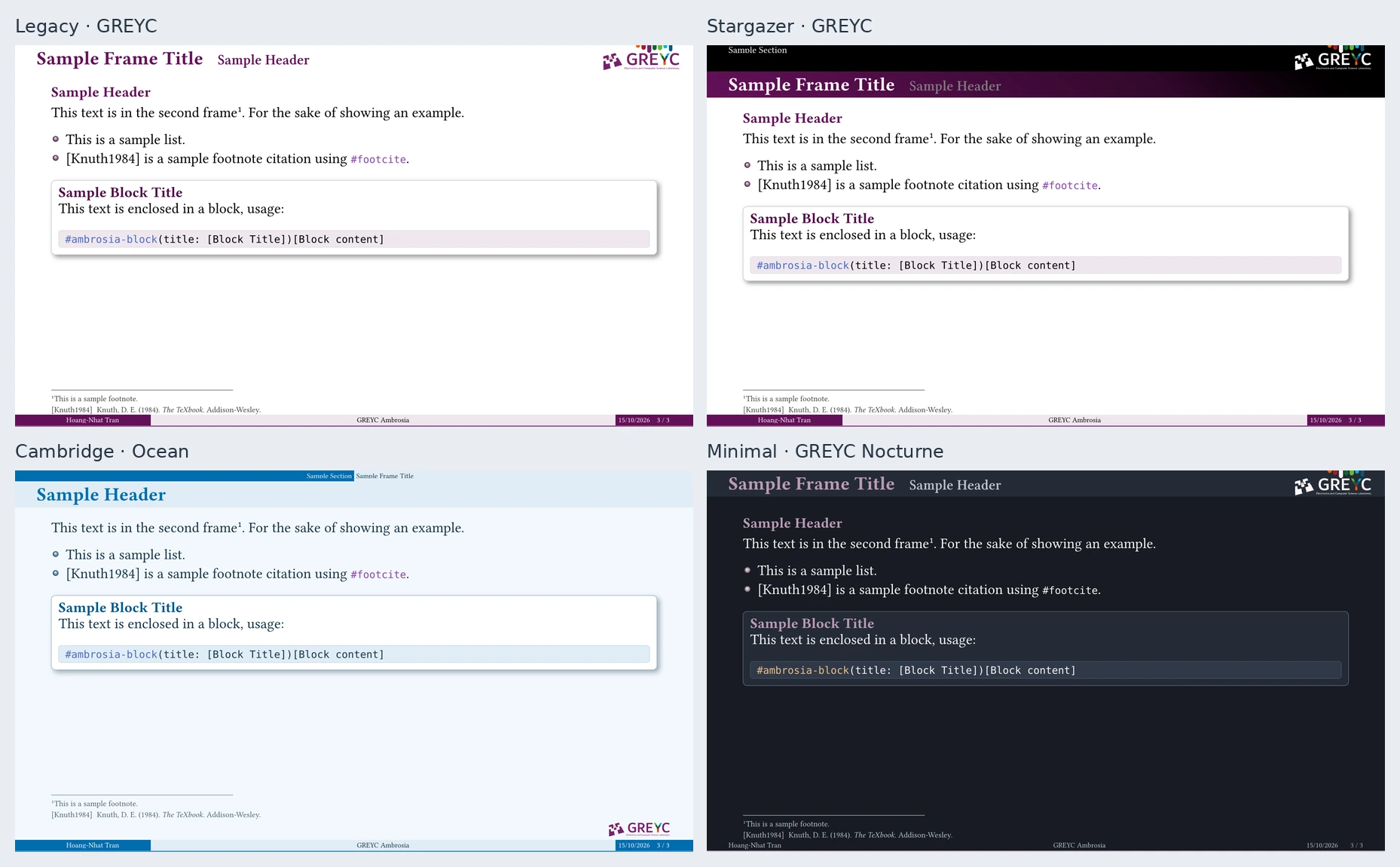Click the #footcite code in the Minimal slide
Screen dimensions: 1400x867
click(1070, 590)
